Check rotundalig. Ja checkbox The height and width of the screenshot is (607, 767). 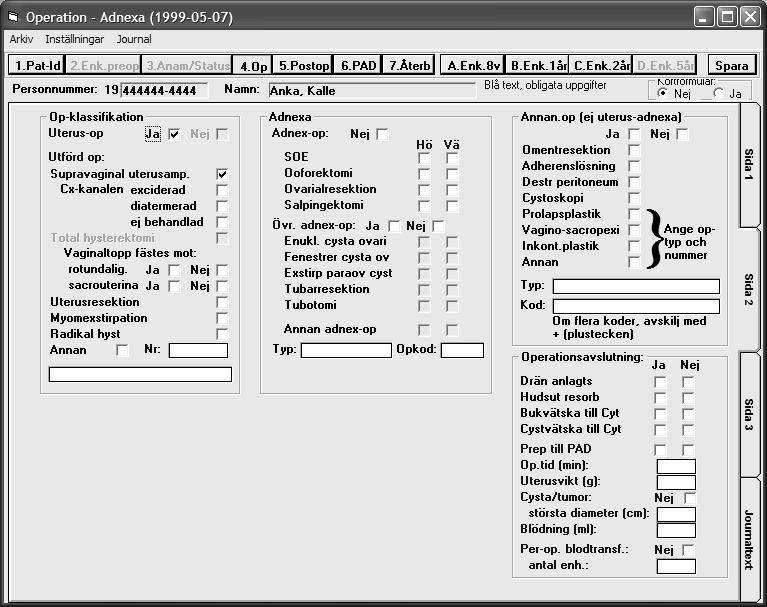click(174, 270)
